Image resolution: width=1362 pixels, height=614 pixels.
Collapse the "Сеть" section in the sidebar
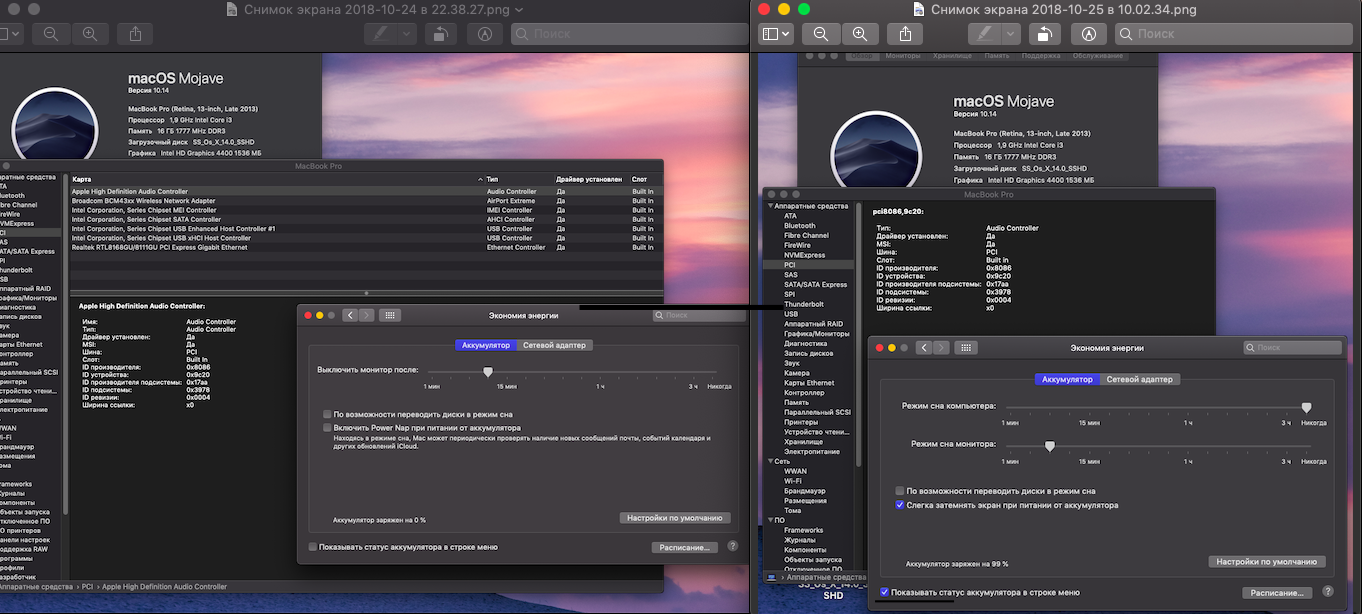(x=768, y=461)
